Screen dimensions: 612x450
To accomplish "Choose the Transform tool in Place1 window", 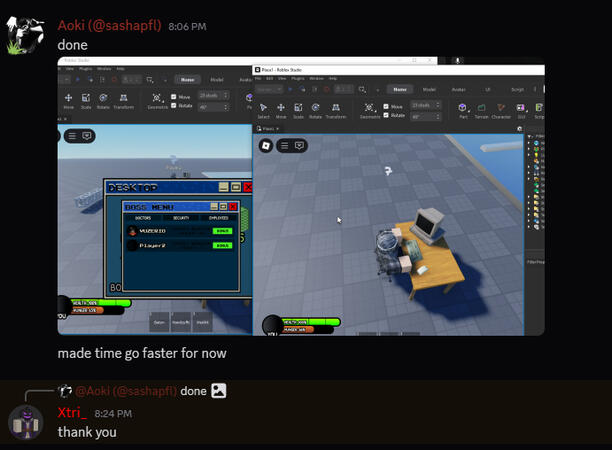I will click(336, 110).
